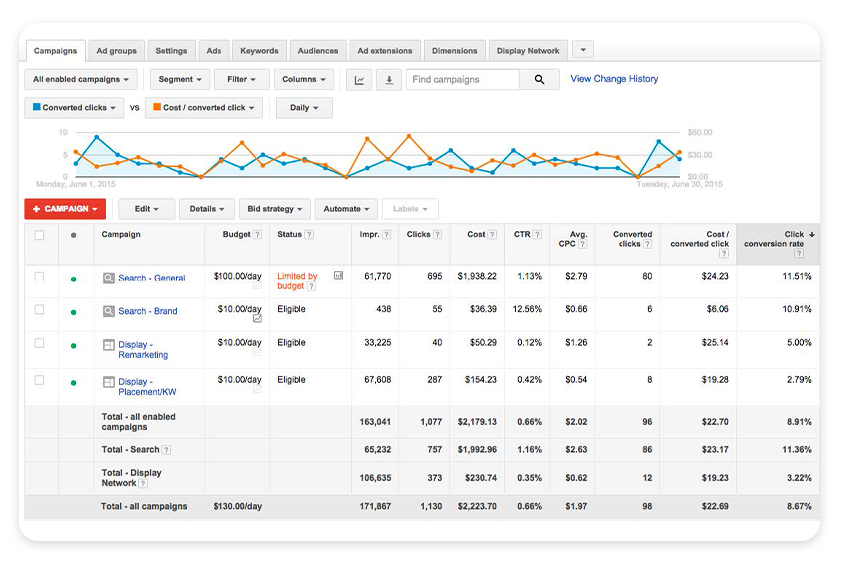Click the blue Converted clicks metric swatch

click(37, 108)
